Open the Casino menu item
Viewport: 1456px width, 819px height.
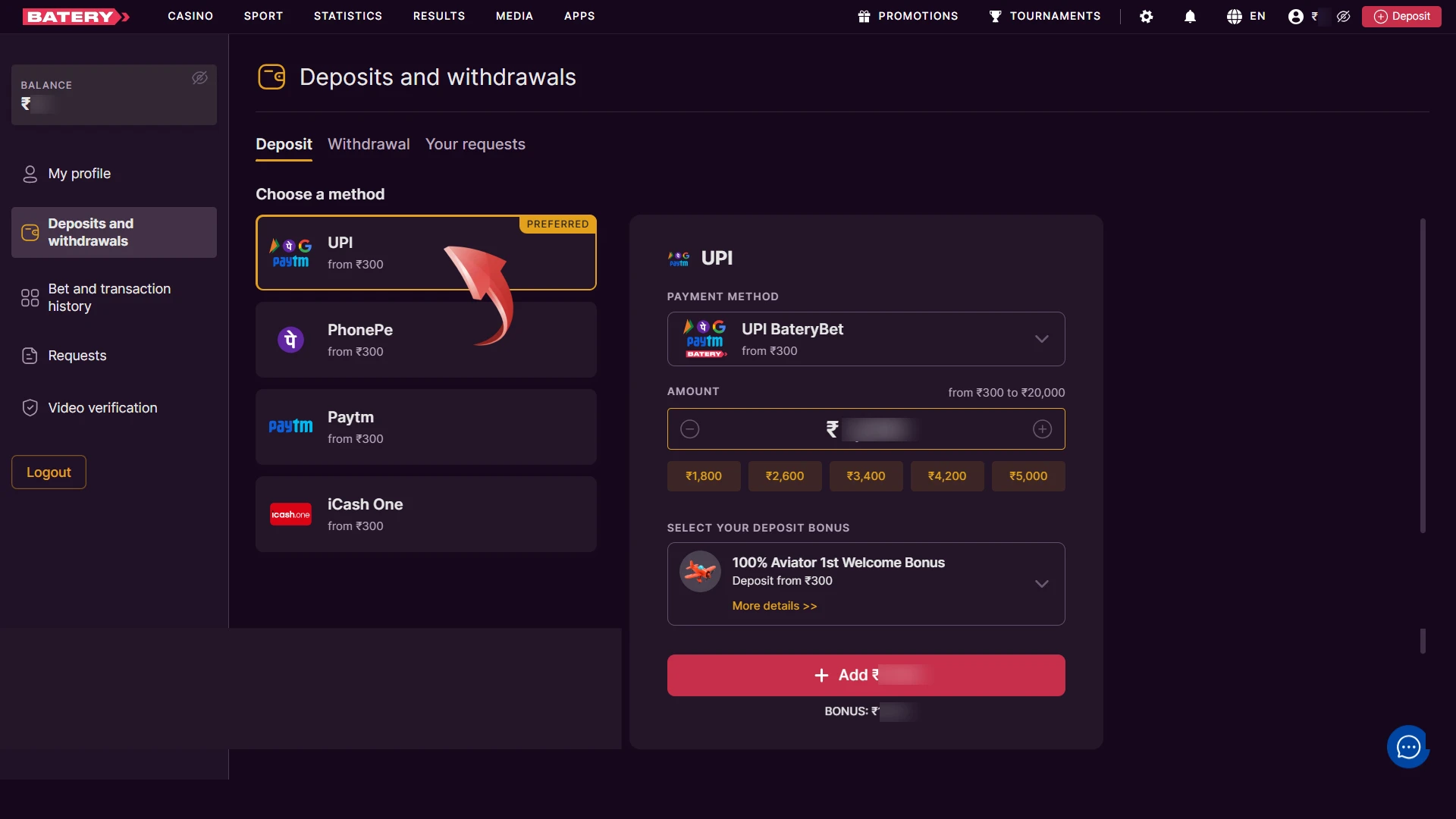coord(190,16)
